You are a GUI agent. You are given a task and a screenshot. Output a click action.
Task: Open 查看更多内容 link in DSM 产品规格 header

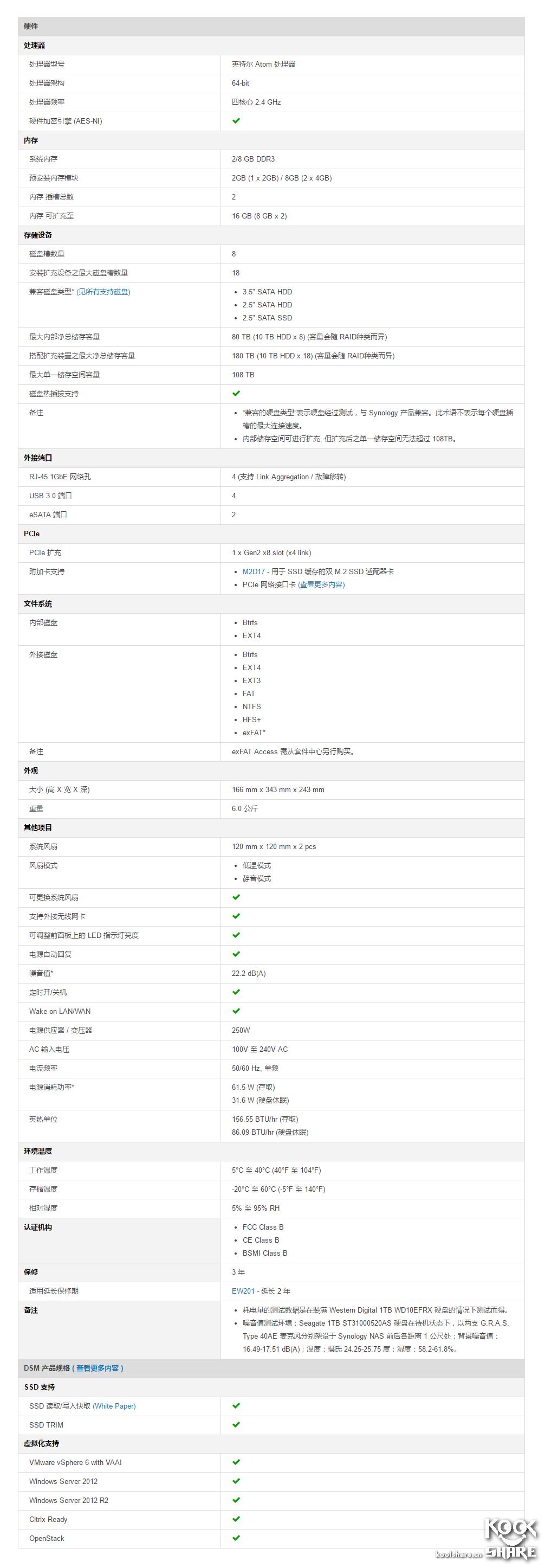coord(98,1368)
